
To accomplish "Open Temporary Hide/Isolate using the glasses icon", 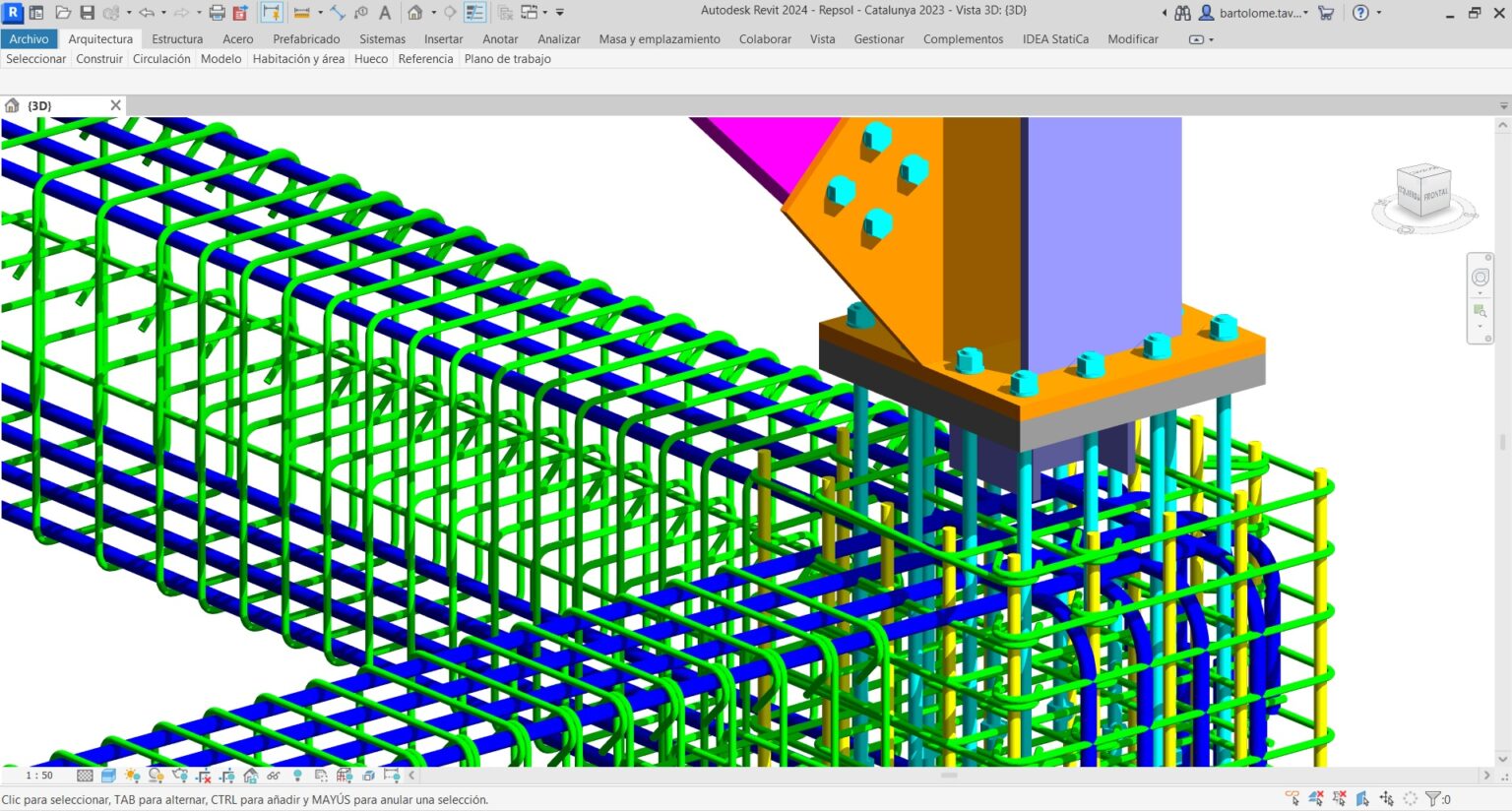I will tap(272, 776).
